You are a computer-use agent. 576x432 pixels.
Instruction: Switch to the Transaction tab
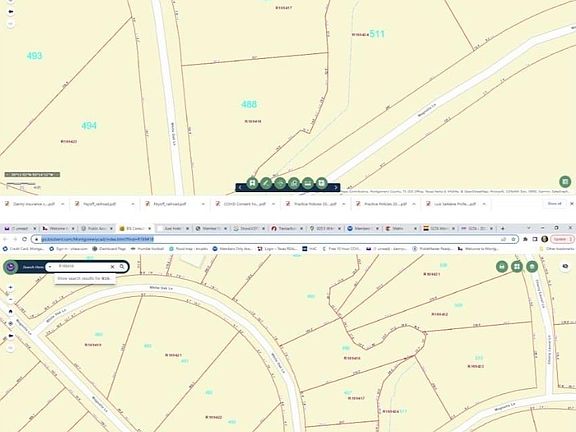point(286,228)
